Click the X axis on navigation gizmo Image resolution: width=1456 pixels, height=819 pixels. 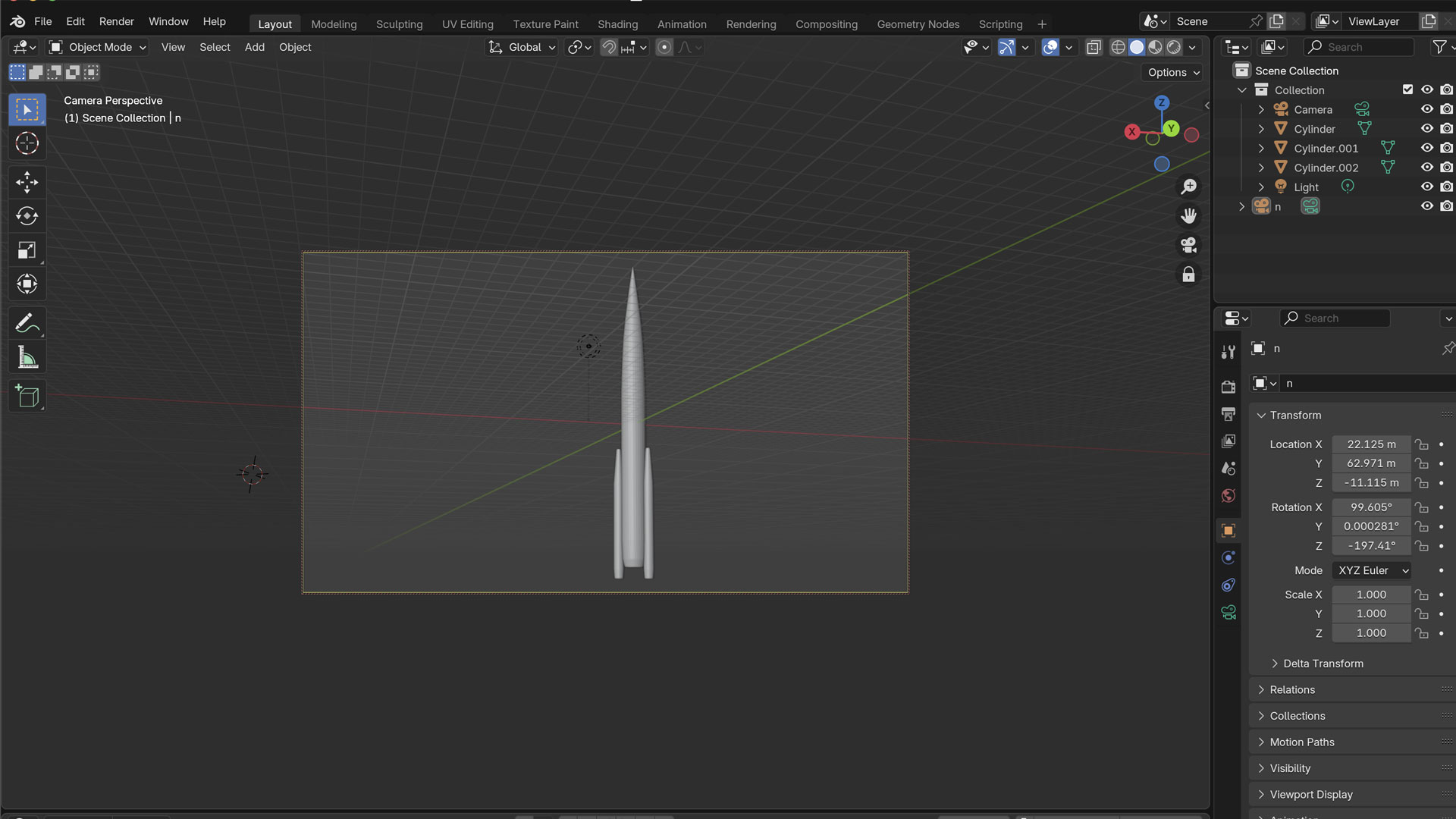(x=1132, y=131)
